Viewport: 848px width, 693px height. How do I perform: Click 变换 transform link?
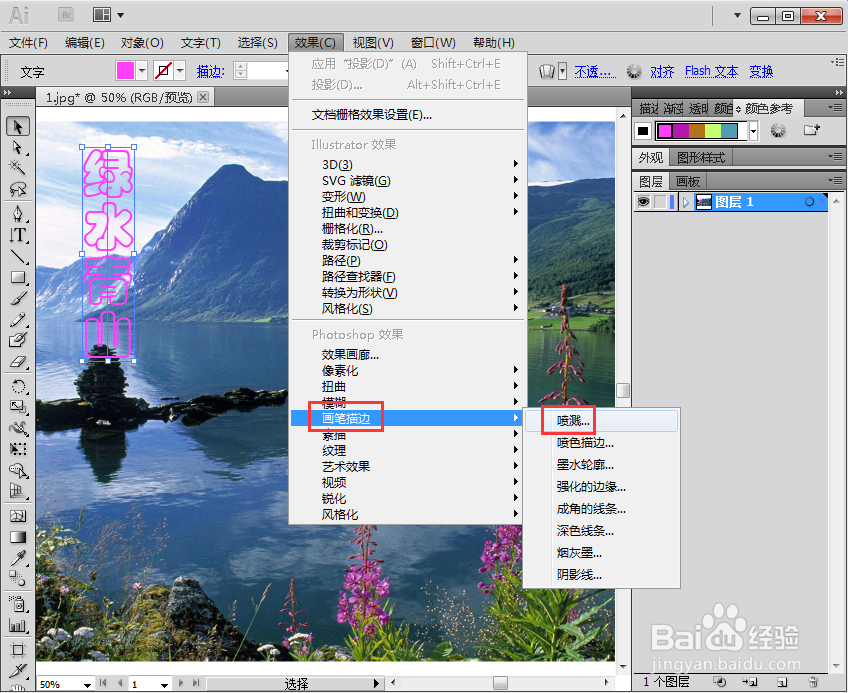click(761, 71)
